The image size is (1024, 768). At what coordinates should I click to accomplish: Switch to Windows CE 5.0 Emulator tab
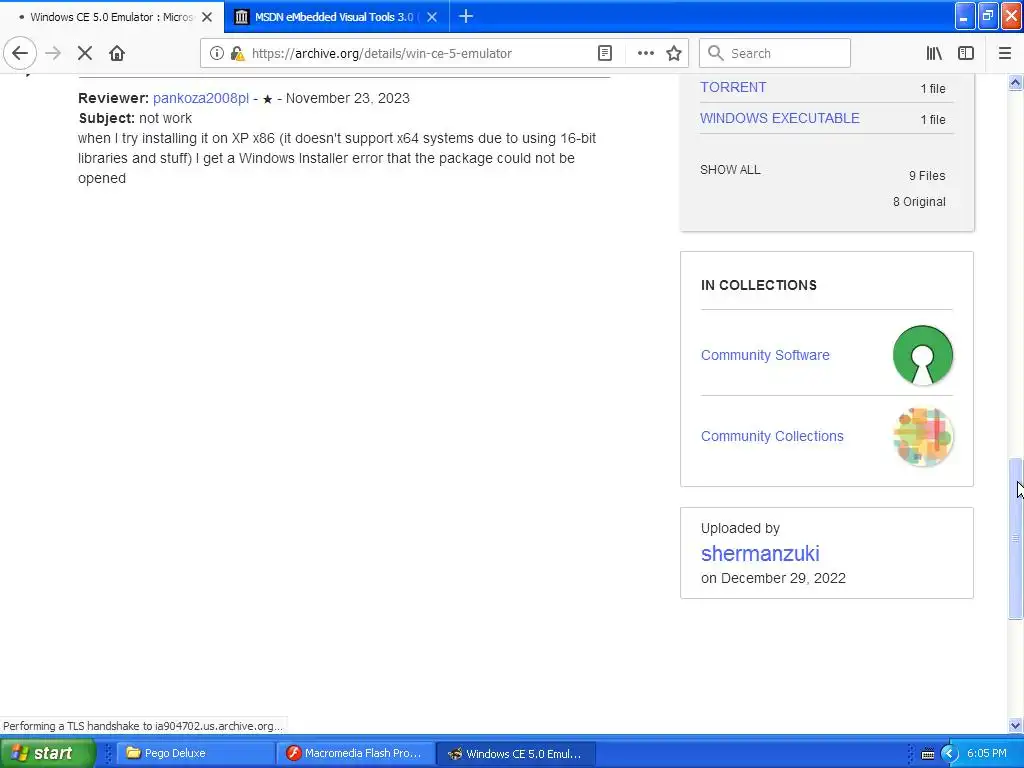point(111,17)
